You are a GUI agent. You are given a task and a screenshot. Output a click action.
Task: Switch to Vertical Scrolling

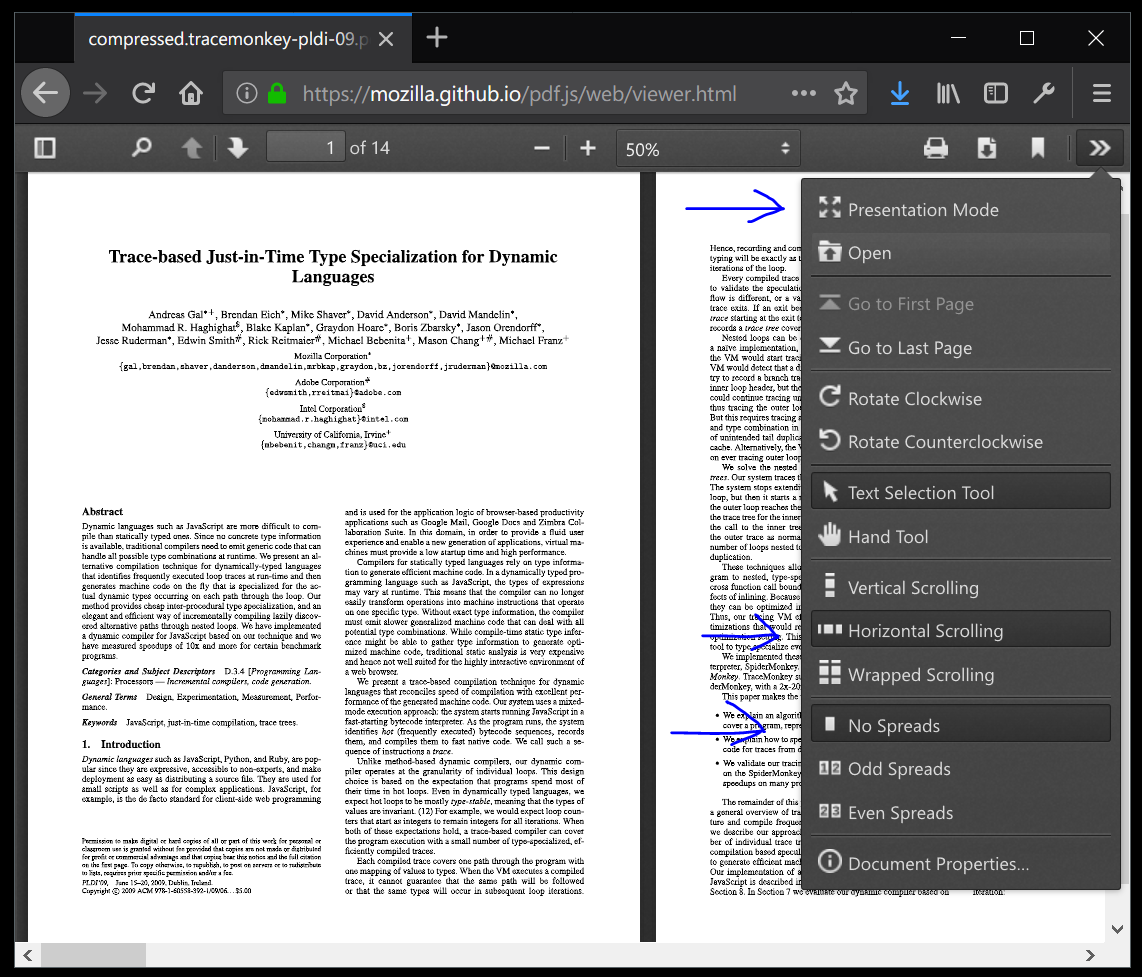coord(961,587)
